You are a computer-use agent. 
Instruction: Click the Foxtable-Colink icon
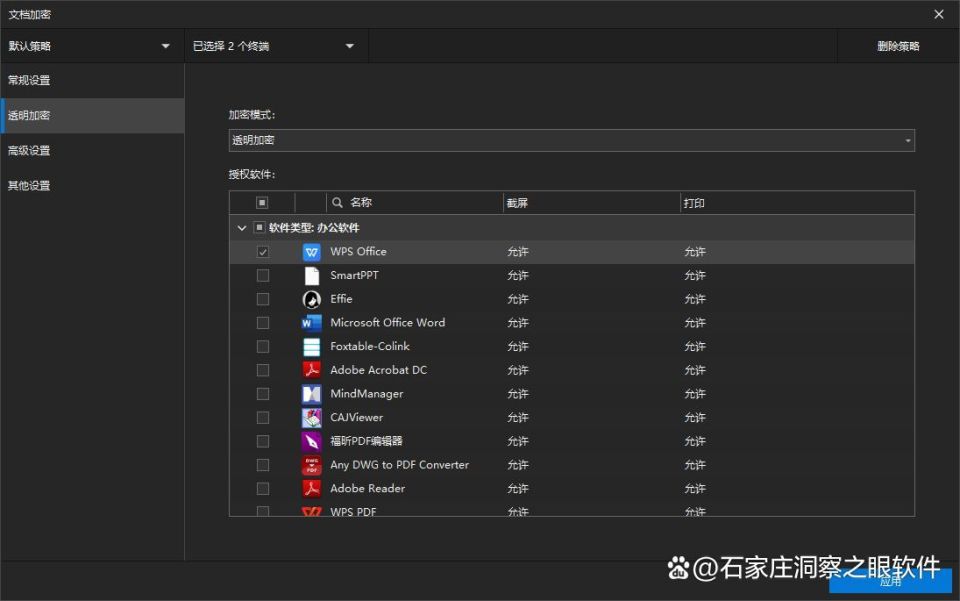coord(312,347)
